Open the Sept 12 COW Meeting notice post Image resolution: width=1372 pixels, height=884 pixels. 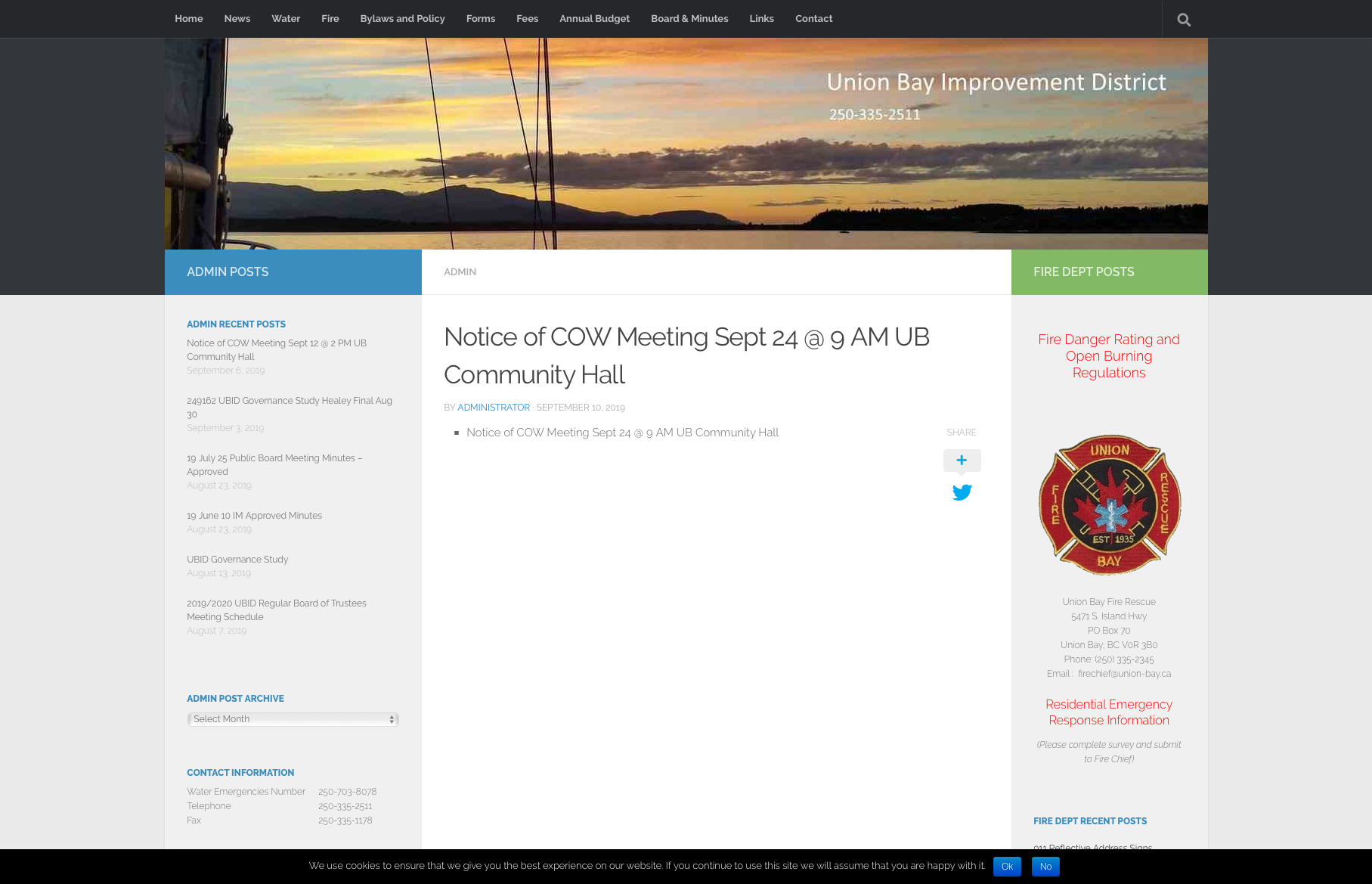pyautogui.click(x=276, y=350)
